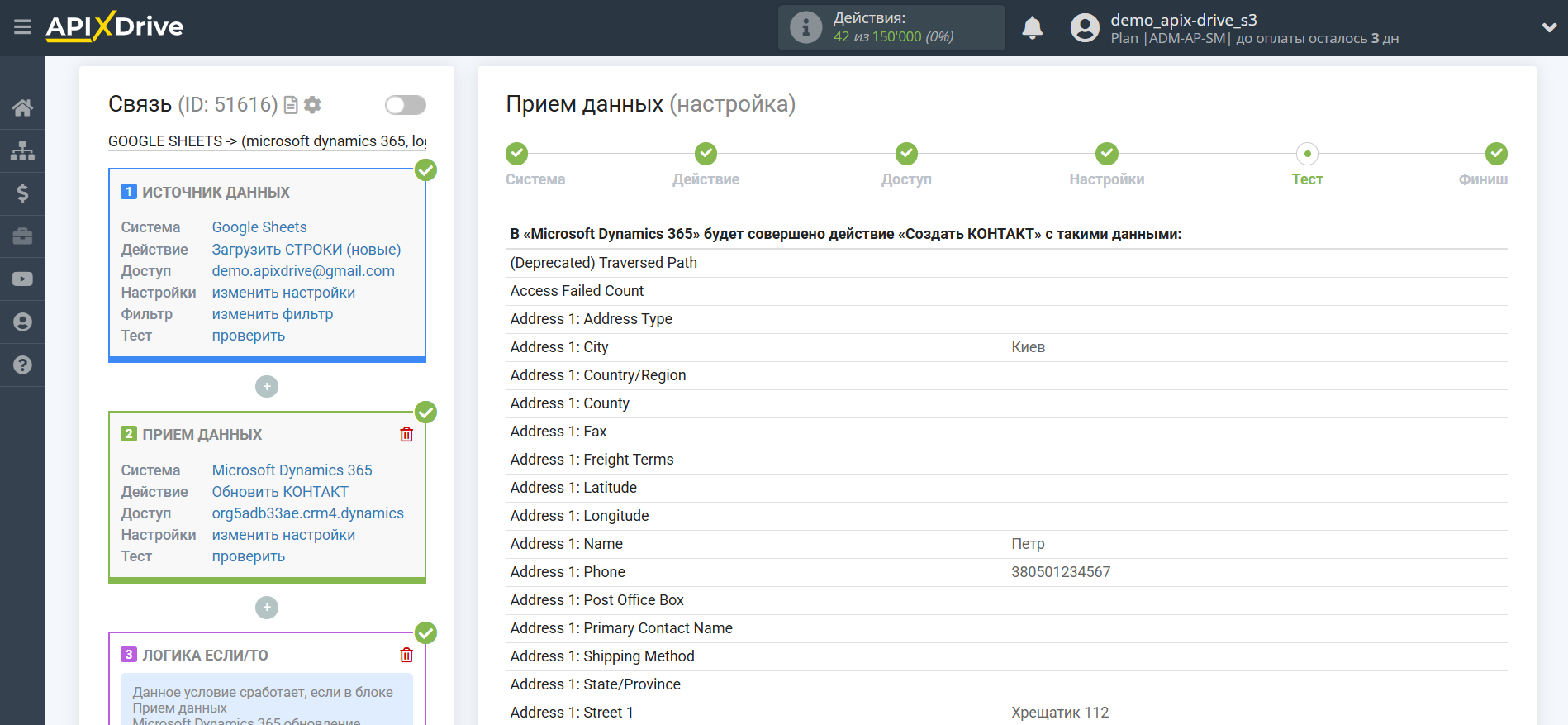The image size is (1568, 725).
Task: Click проверить in Источник данных block
Action: pyautogui.click(x=249, y=335)
